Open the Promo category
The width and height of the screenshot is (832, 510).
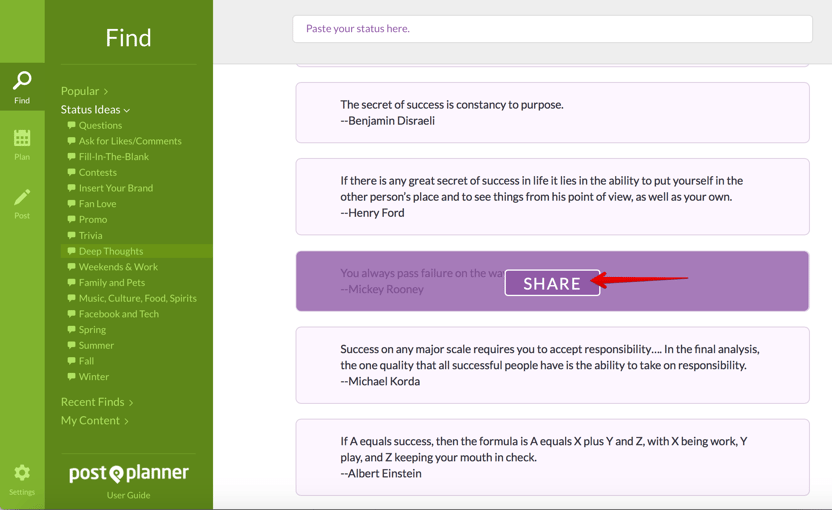[x=93, y=220]
